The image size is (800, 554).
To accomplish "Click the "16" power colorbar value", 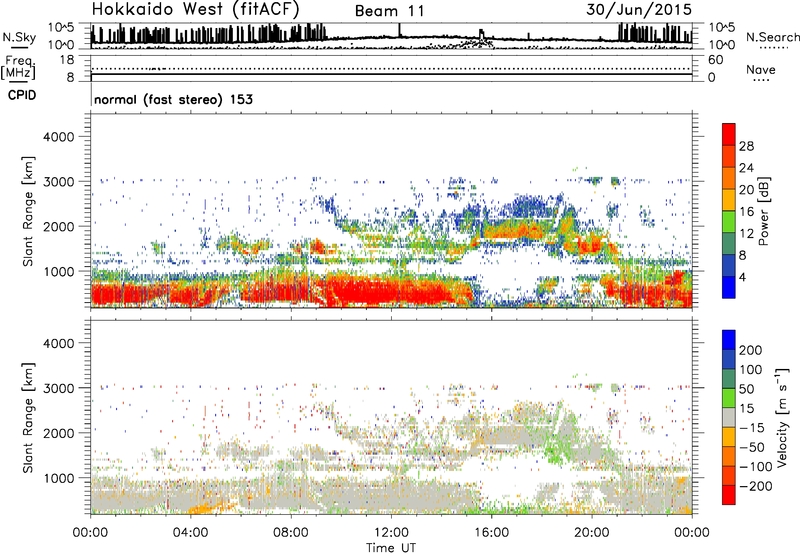I will coord(746,212).
